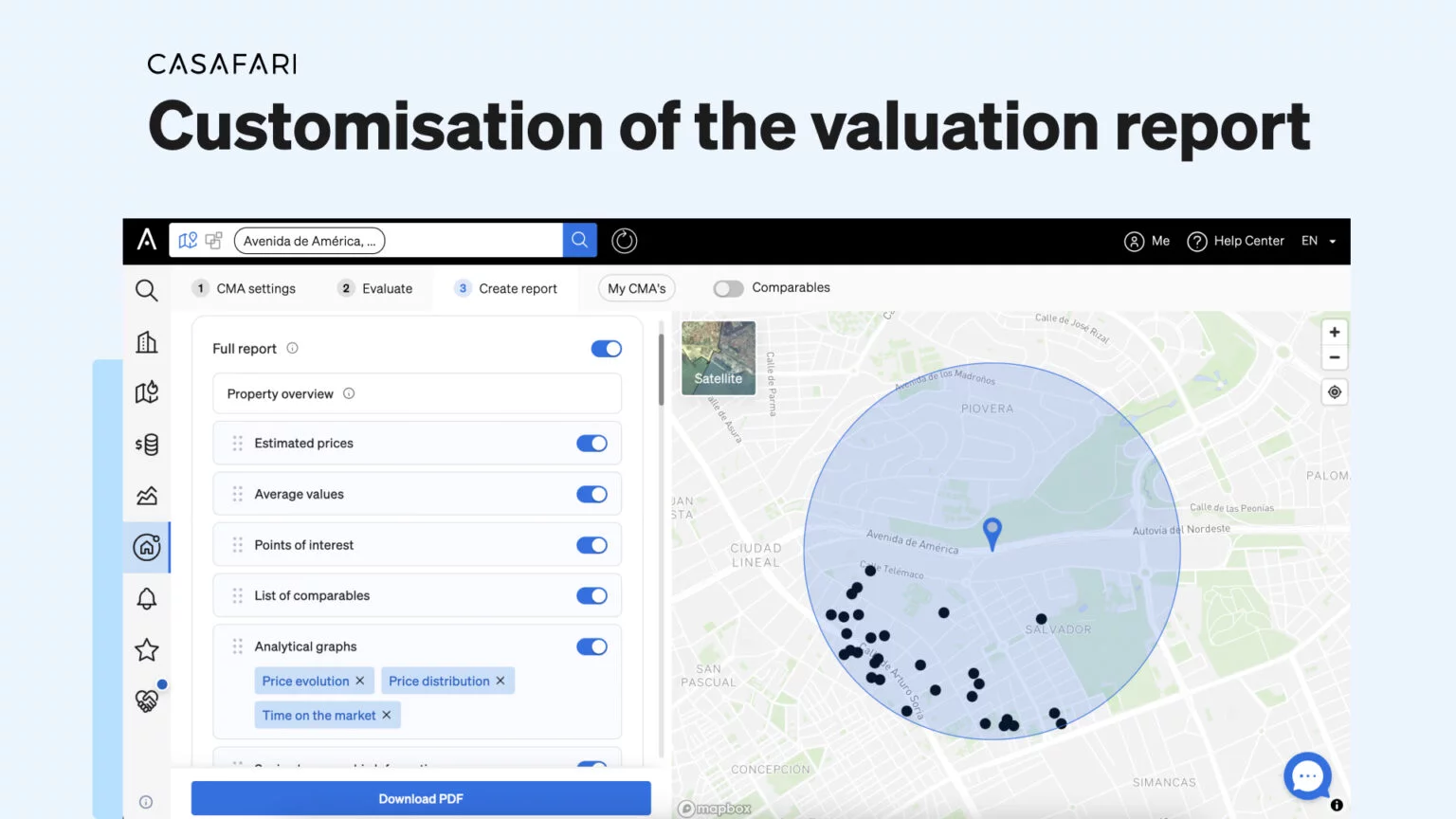Screen dimensions: 1456x819
Task: Open the chat support bubble
Action: pos(1307,776)
